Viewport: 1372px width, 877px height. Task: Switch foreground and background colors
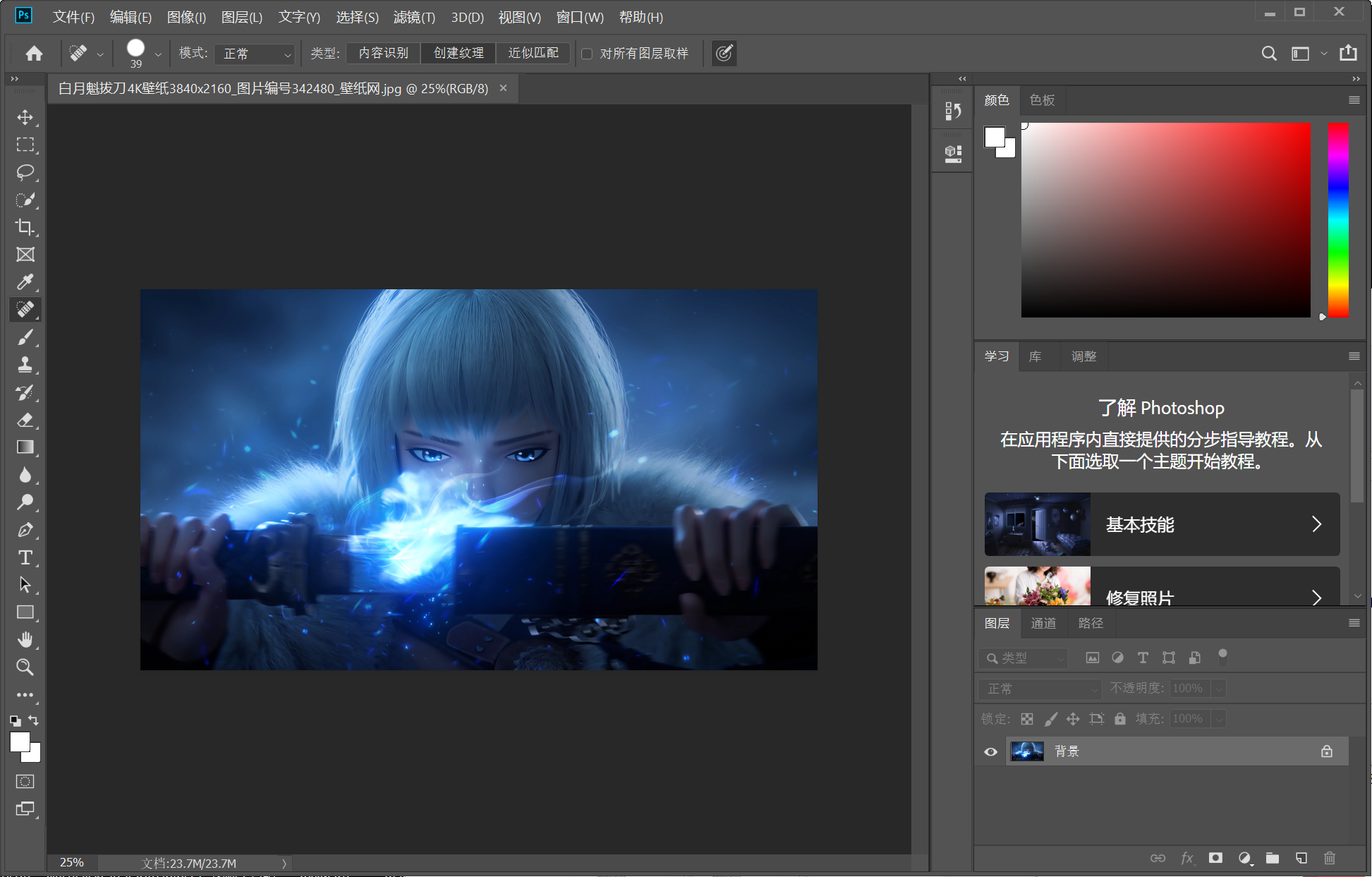point(33,720)
